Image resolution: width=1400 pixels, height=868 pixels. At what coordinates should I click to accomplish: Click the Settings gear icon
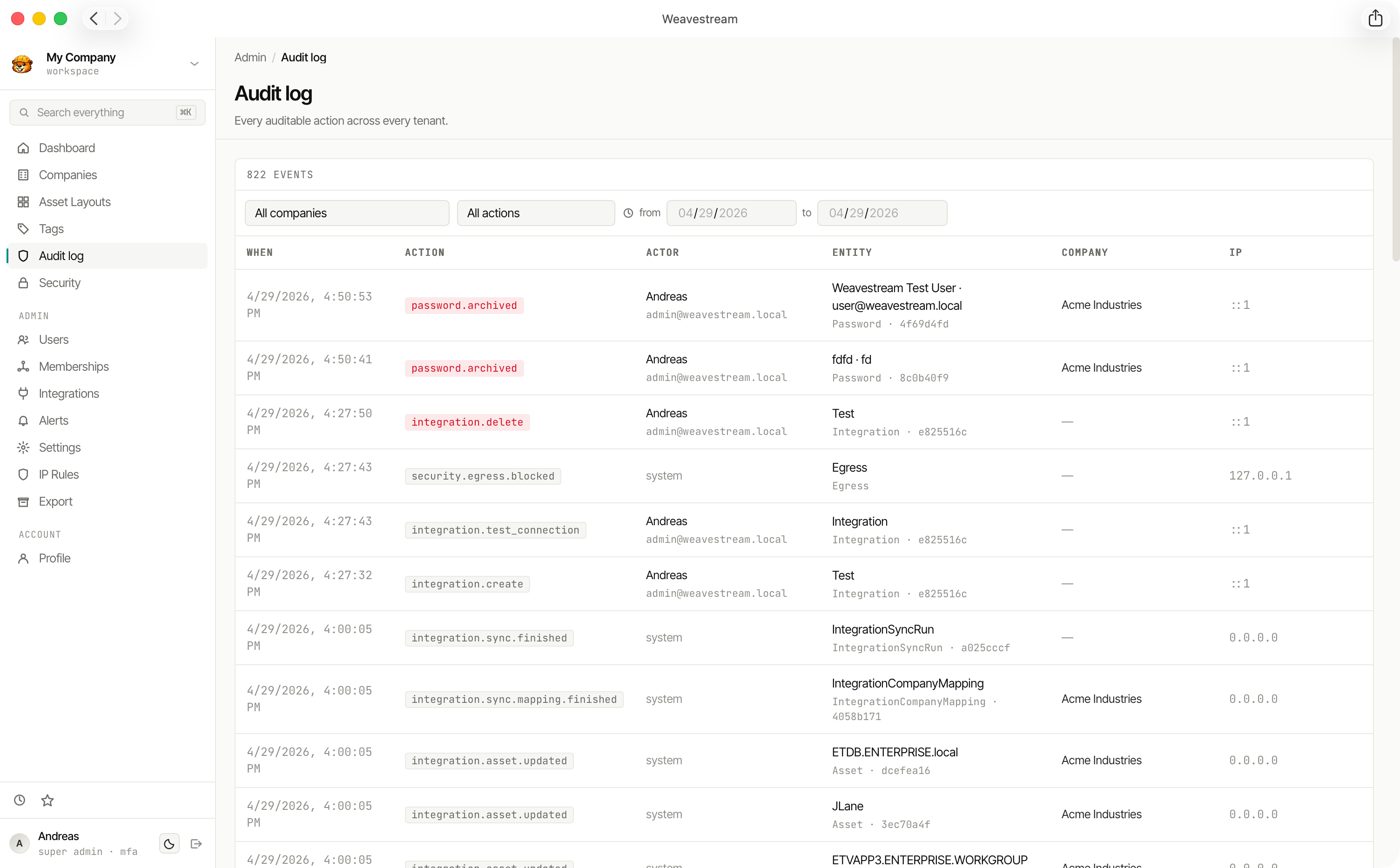coord(23,448)
